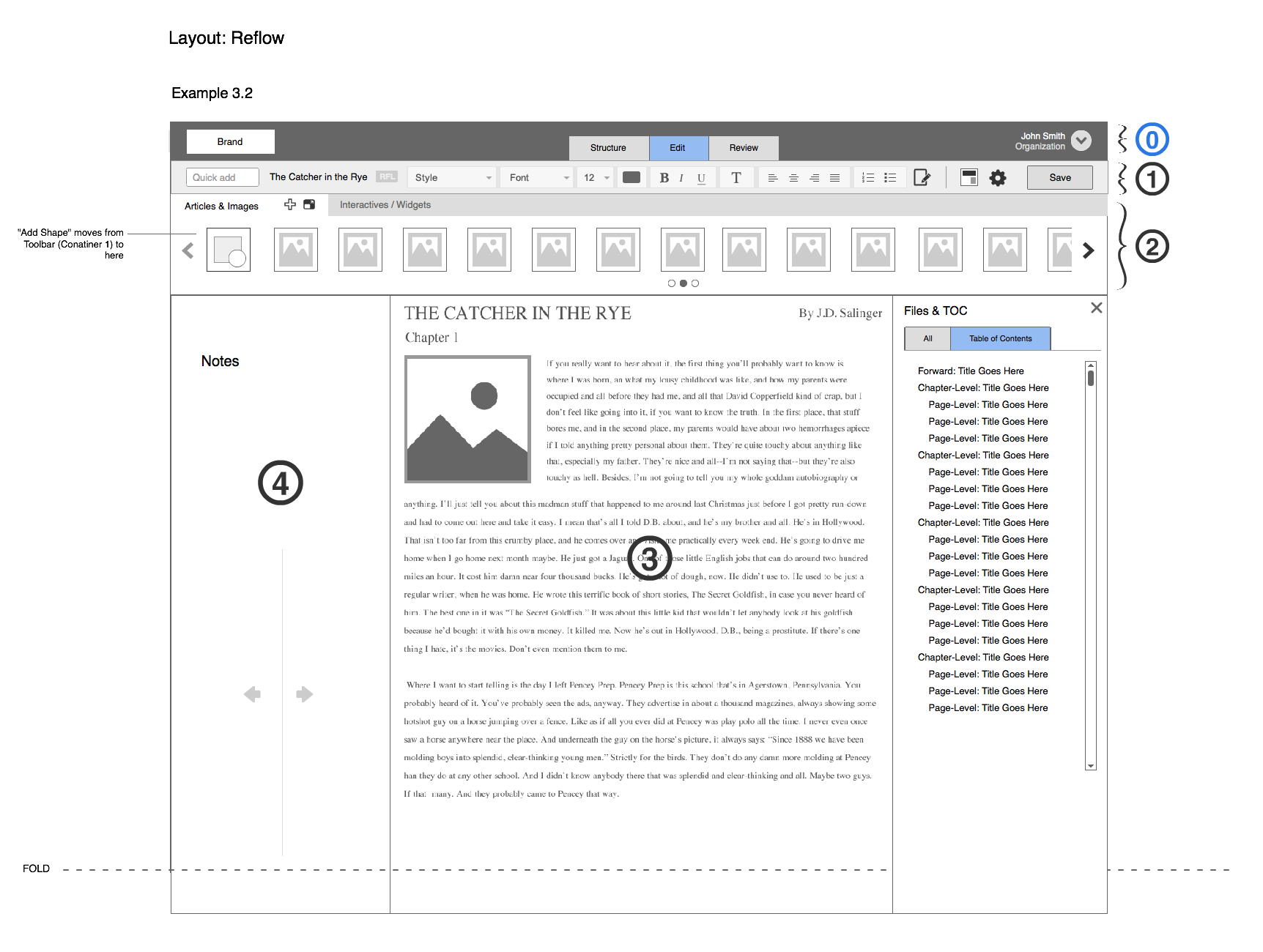Pick the text color swatch
This screenshot has width=1263, height=952.
(x=631, y=178)
